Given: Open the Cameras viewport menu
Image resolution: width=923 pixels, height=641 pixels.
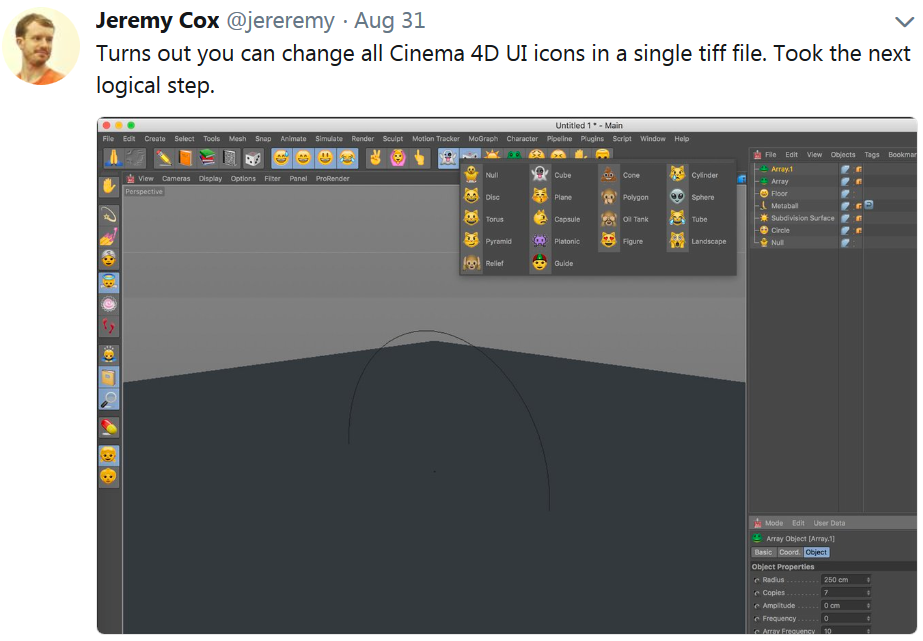Looking at the screenshot, I should [176, 178].
